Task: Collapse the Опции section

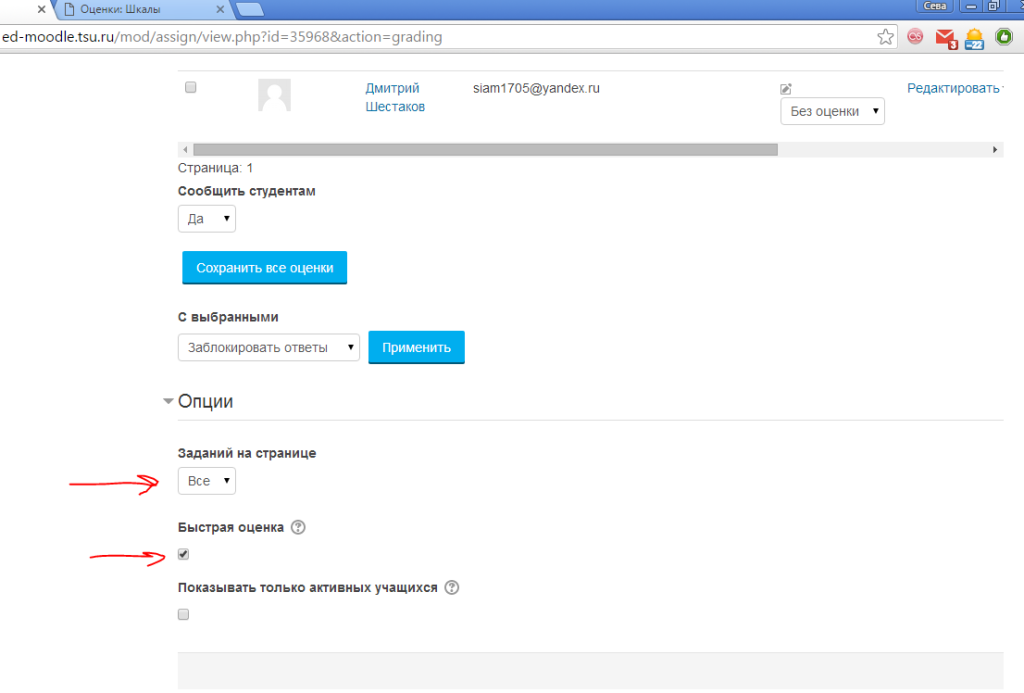Action: point(168,401)
